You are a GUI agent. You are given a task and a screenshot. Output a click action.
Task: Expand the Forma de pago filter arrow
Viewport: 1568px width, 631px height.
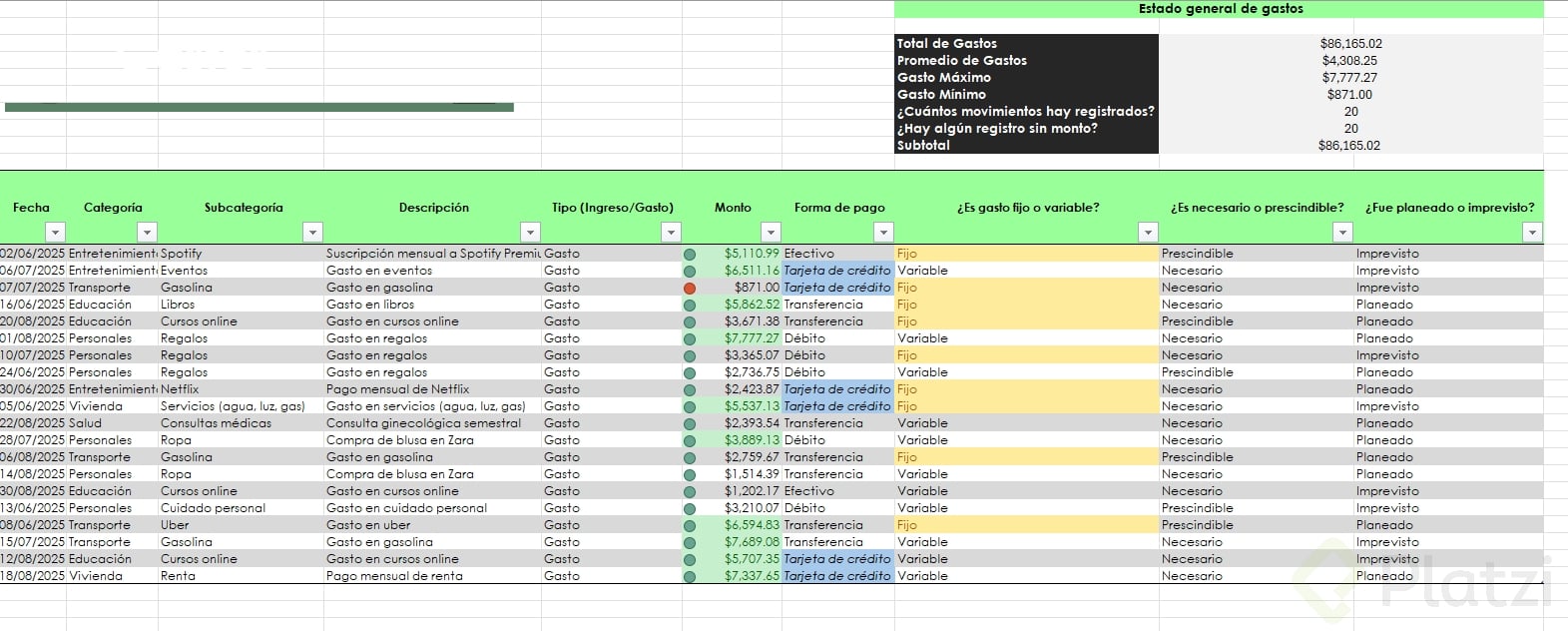click(x=883, y=233)
